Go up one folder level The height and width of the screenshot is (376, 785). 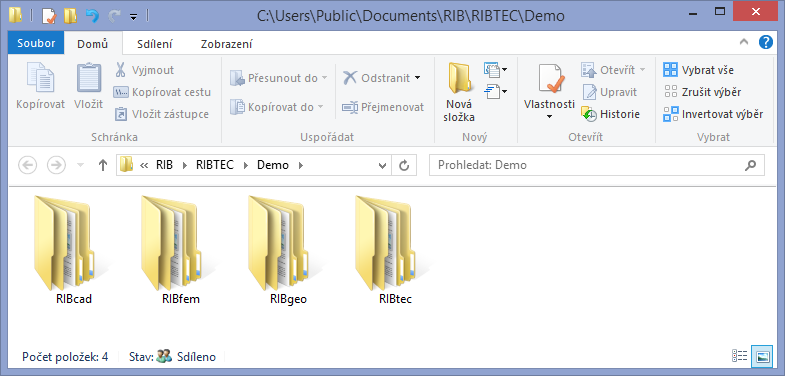103,165
